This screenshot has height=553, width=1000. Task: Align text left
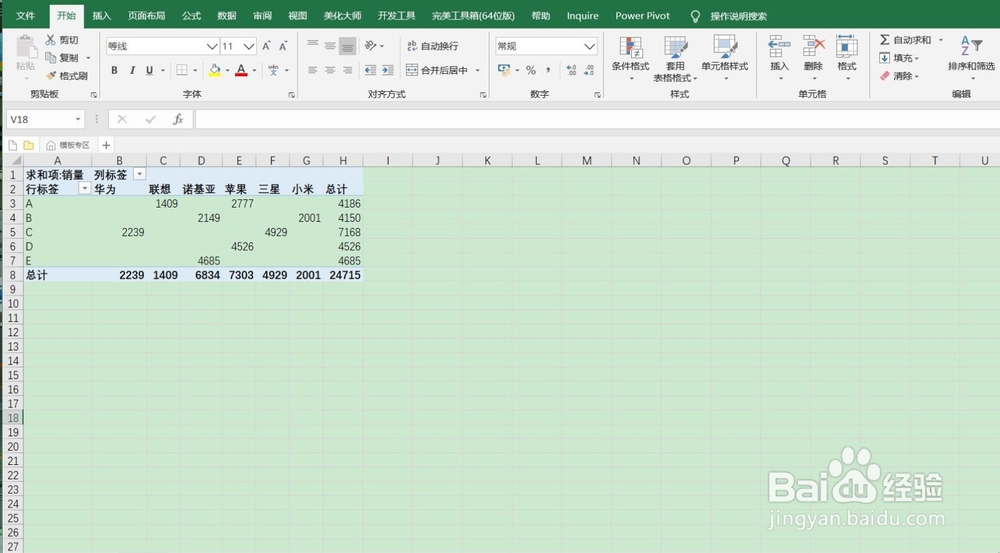point(312,70)
